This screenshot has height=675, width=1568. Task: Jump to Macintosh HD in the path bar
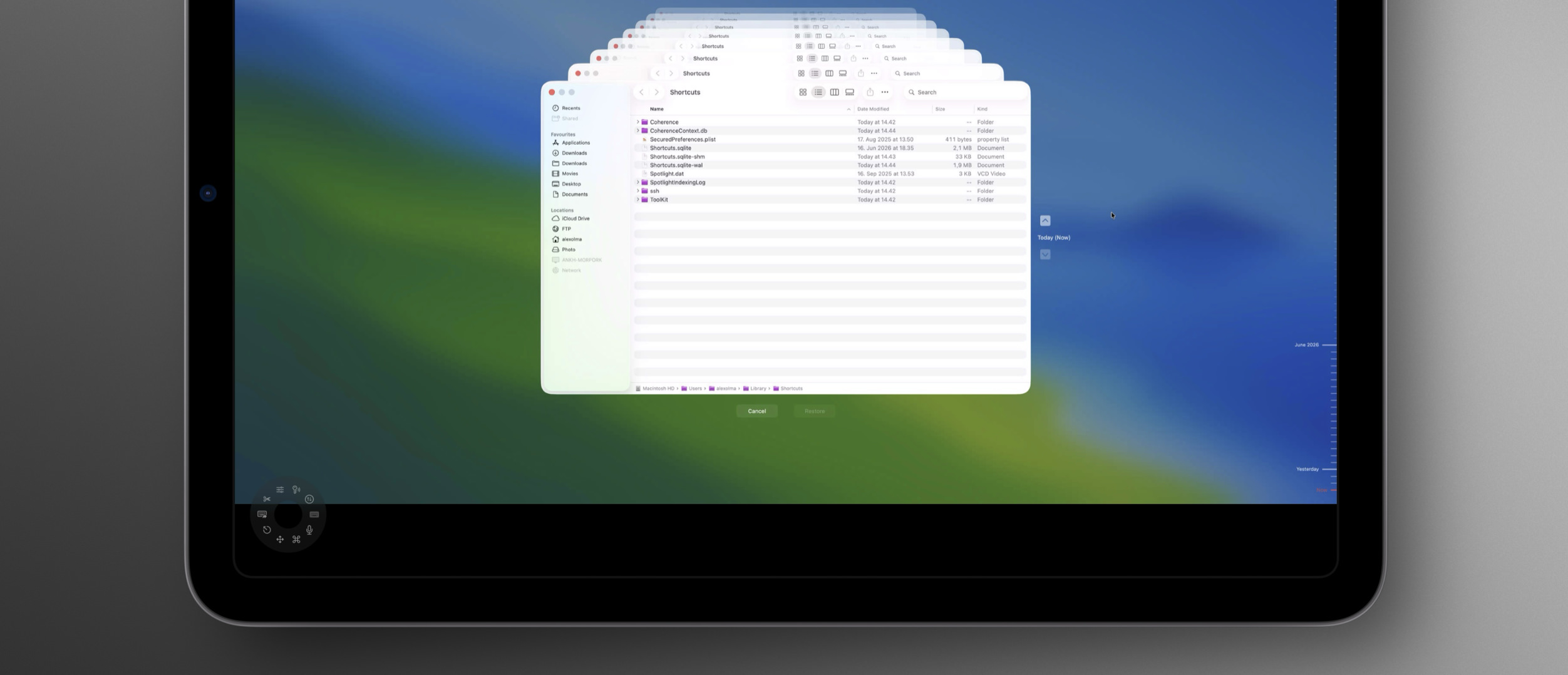655,388
